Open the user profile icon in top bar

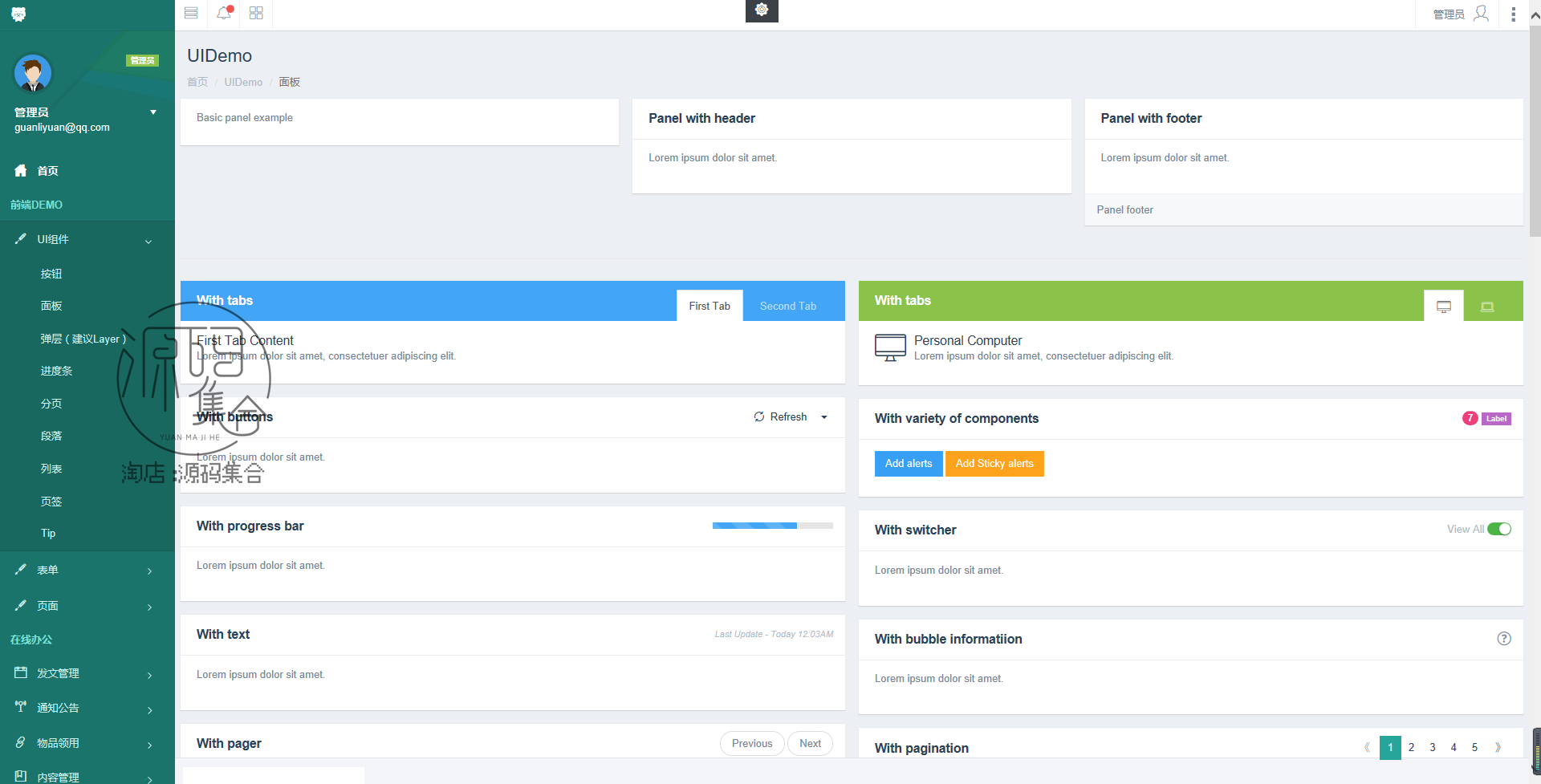[1482, 14]
